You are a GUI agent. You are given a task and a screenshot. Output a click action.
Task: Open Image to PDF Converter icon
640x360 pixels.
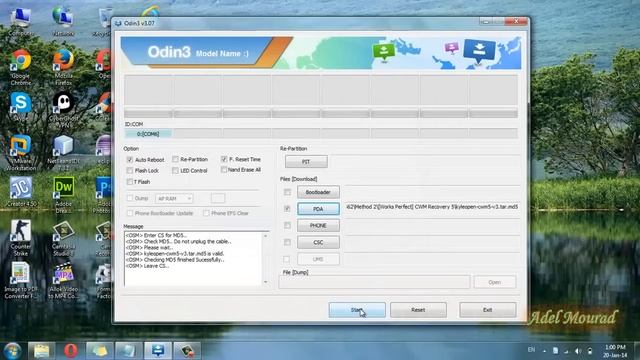20,281
